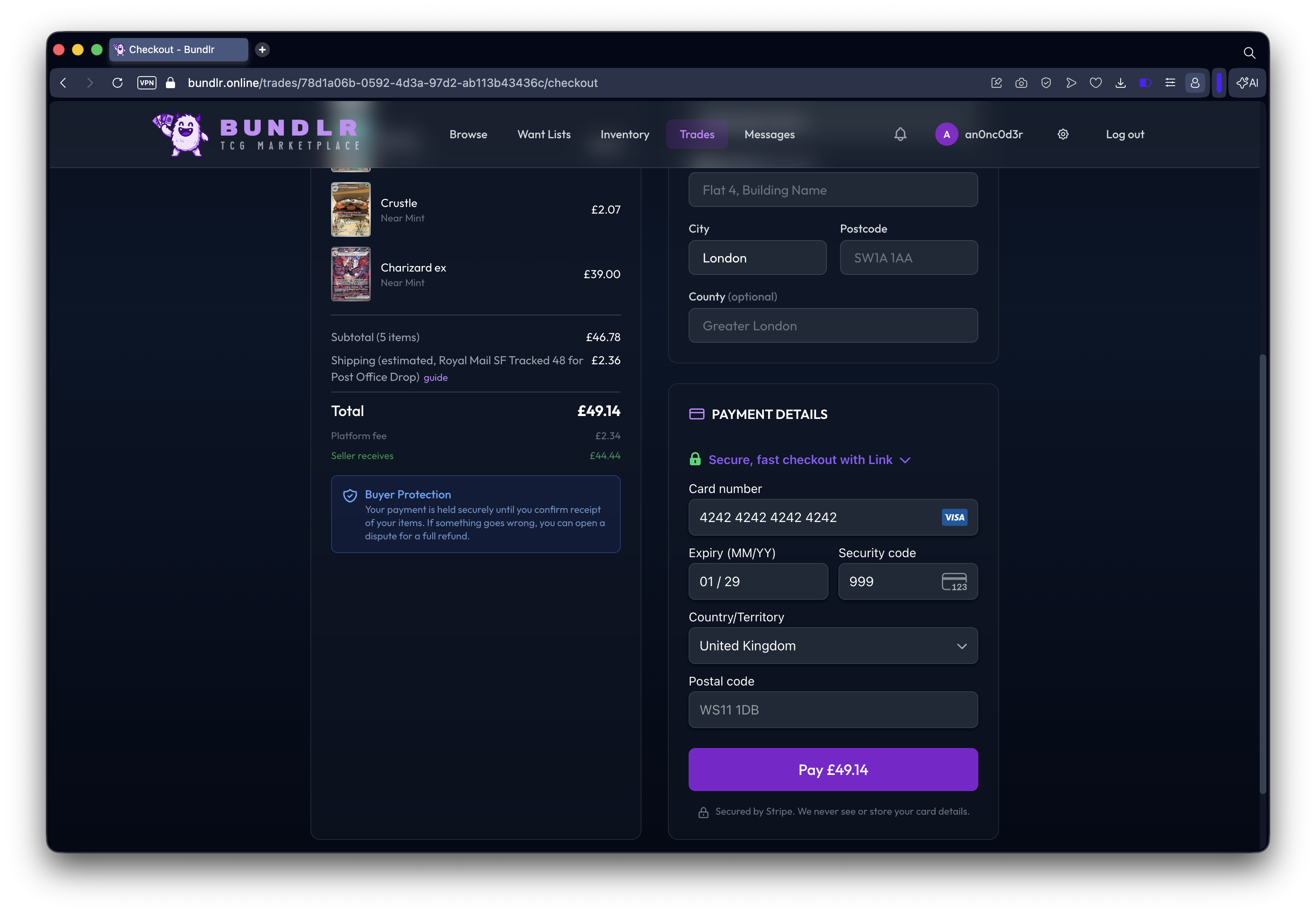The image size is (1316, 914).
Task: Click the Charizard ex card thumbnail
Action: tap(351, 274)
